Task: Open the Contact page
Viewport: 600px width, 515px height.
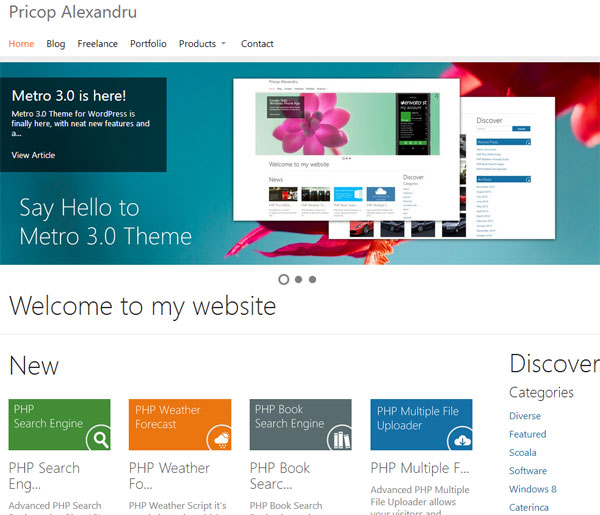Action: [x=257, y=44]
